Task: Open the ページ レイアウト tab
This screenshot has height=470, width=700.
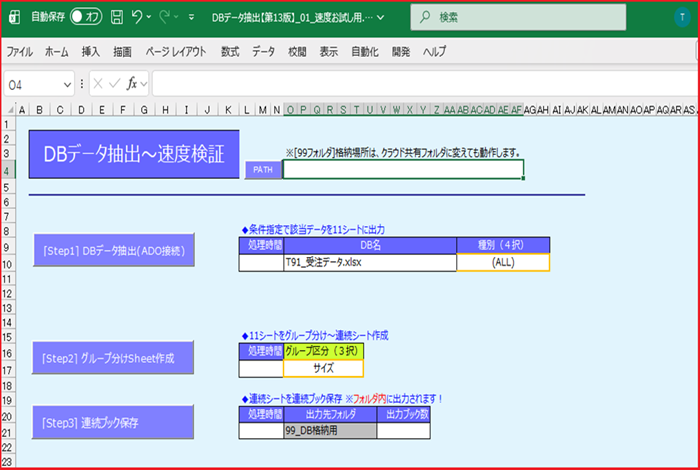Action: click(175, 52)
